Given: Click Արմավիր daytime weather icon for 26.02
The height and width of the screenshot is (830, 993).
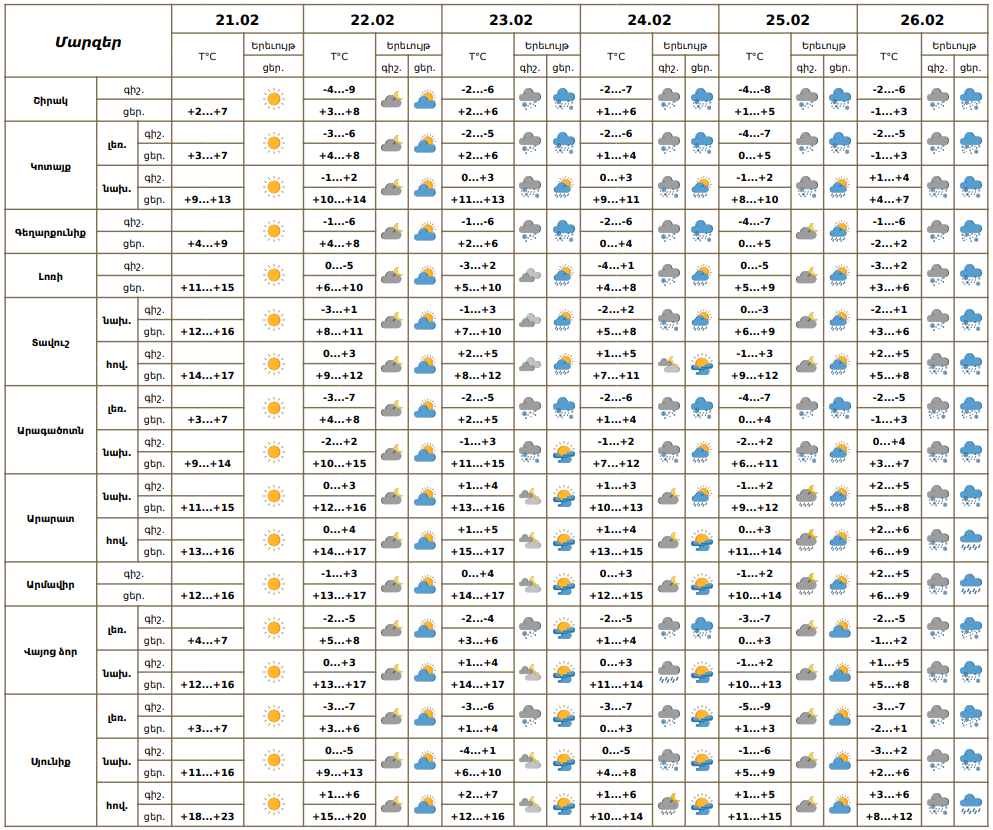Looking at the screenshot, I should [x=970, y=584].
